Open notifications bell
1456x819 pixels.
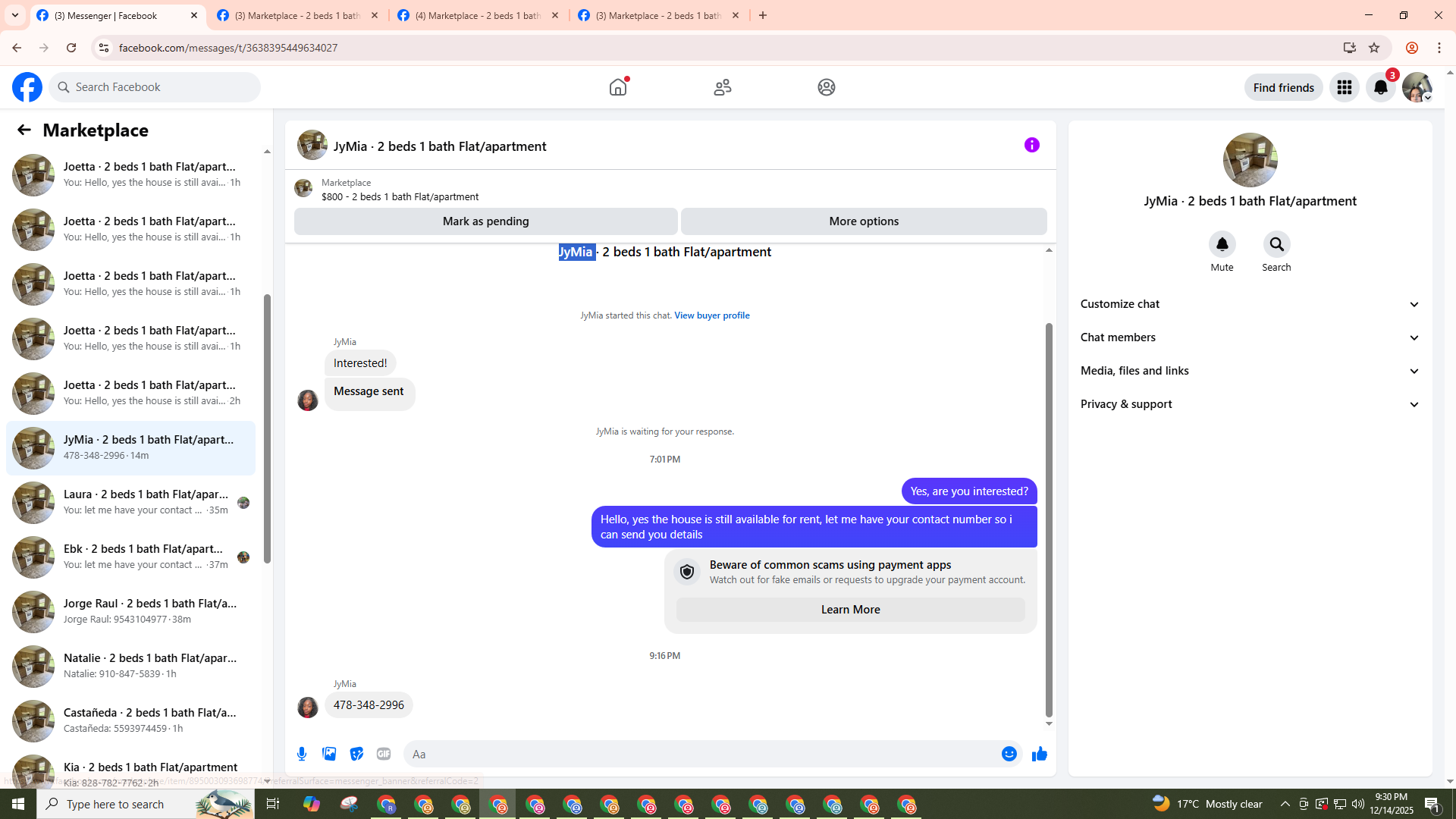pos(1380,87)
